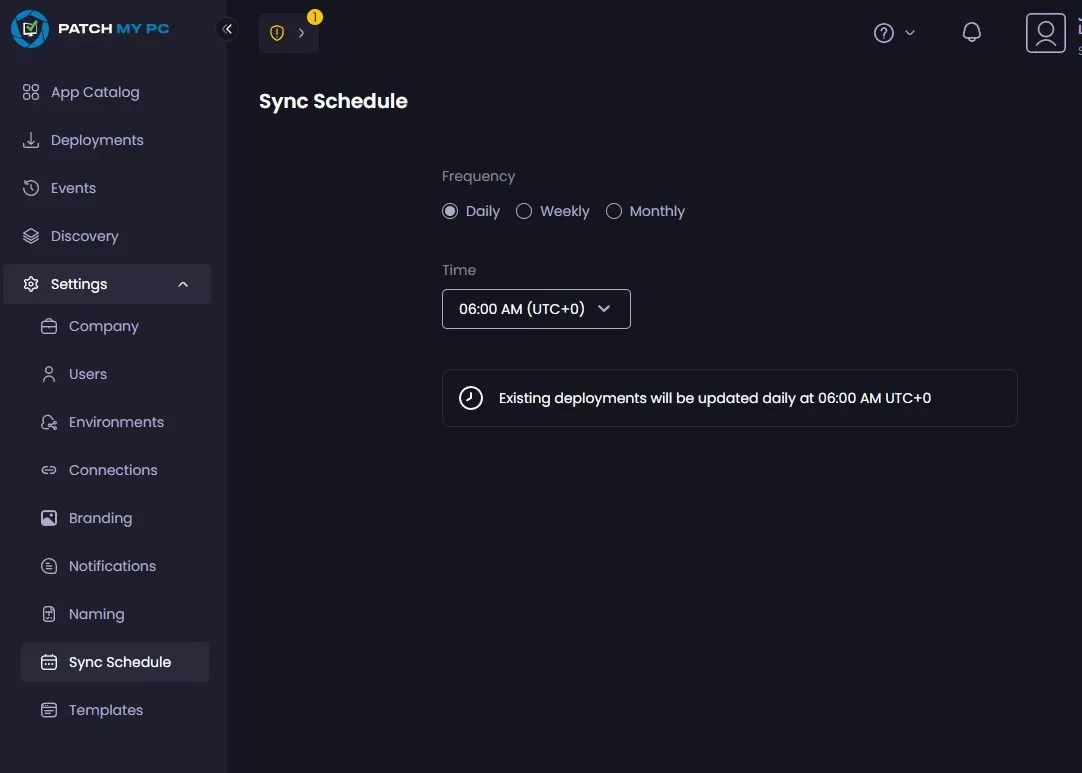Open the Discovery page
Screen dimensions: 1082x773
pos(85,235)
